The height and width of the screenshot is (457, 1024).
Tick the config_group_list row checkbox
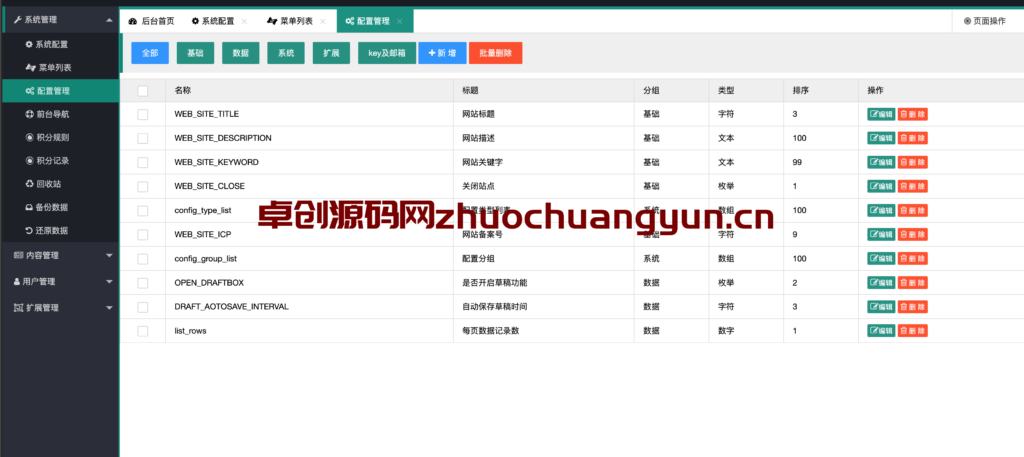[142, 259]
